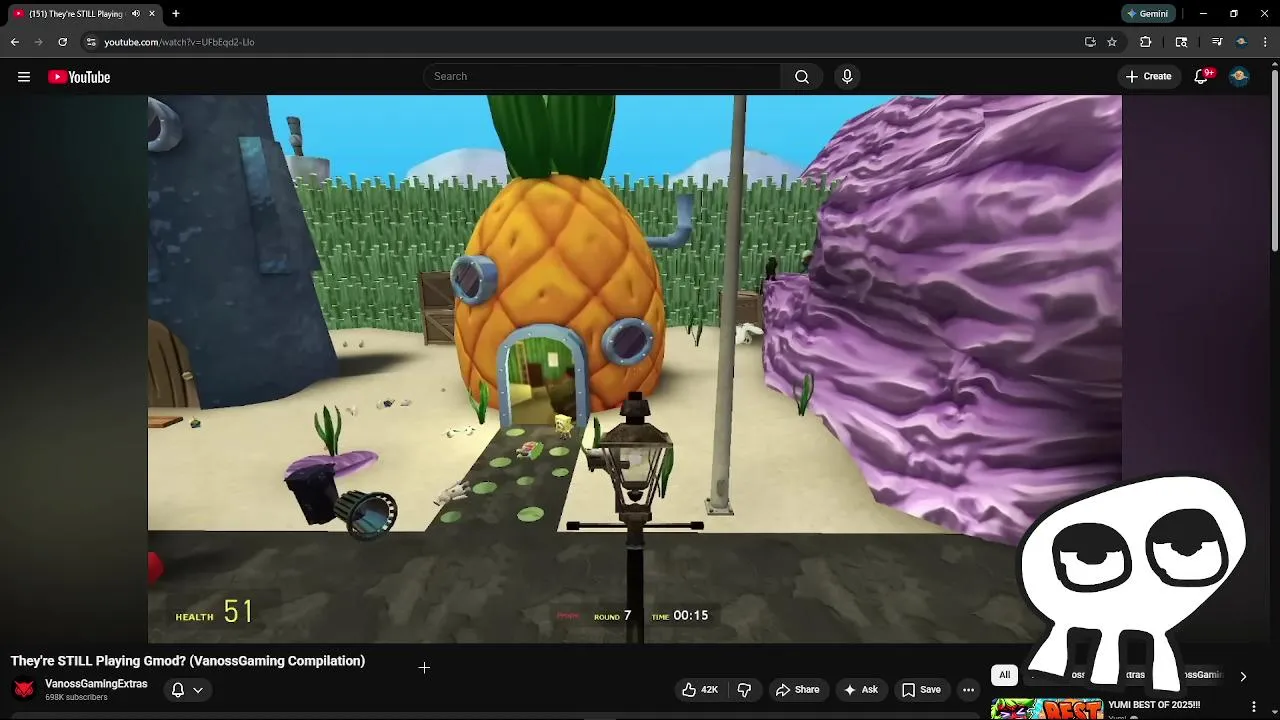Reload the current page
1280x720 pixels.
pos(62,42)
